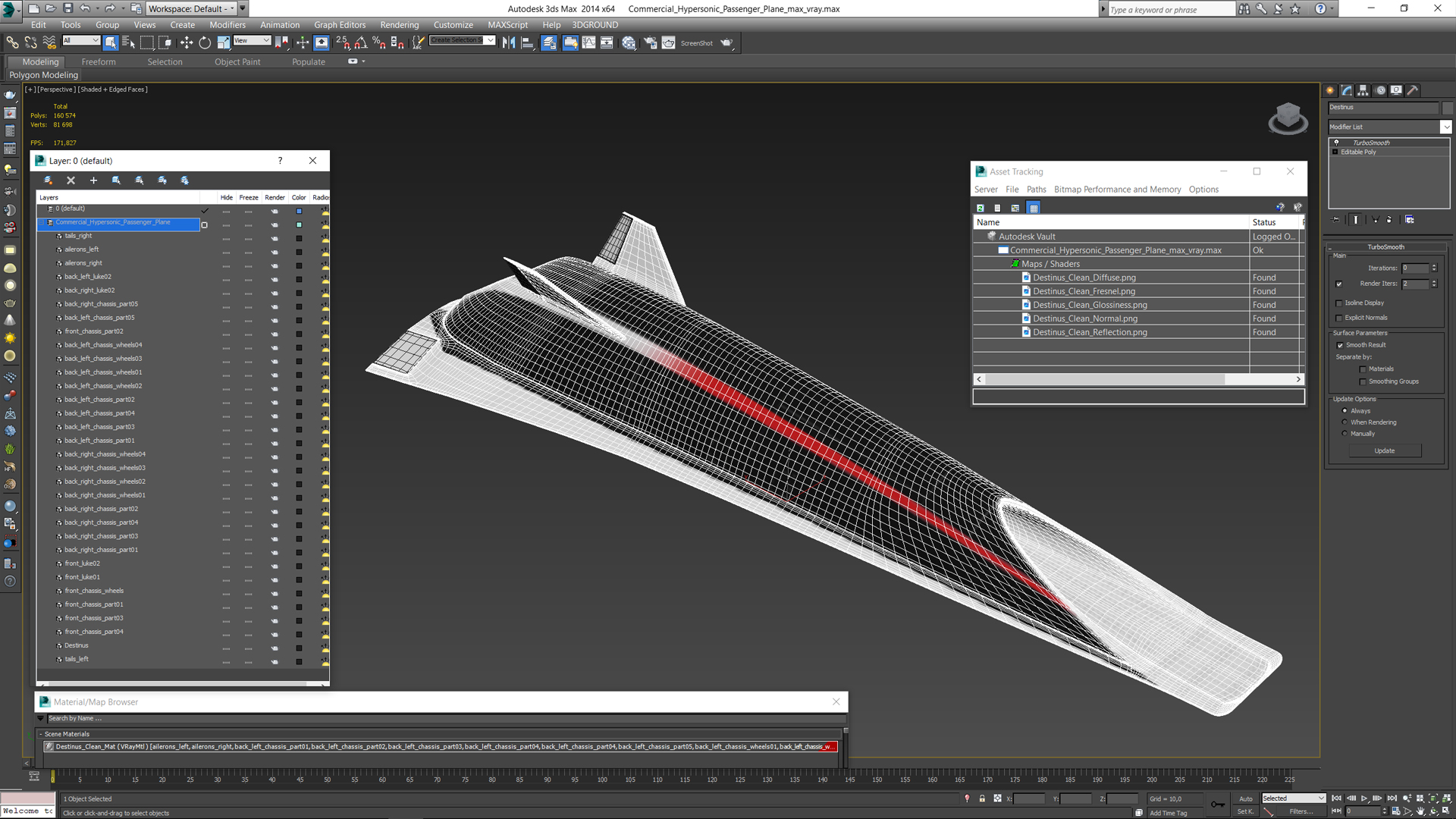Viewport: 1456px width, 819px height.
Task: Click Delete layer X icon in Layer dialog
Action: [x=71, y=180]
